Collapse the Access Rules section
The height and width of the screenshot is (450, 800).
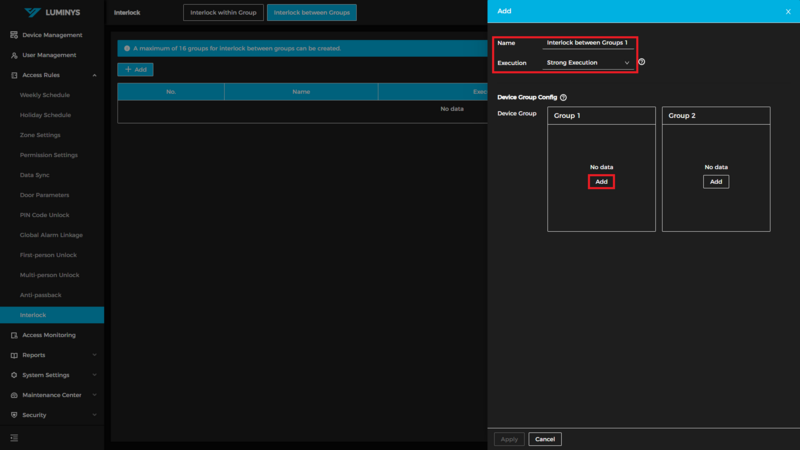(94, 75)
